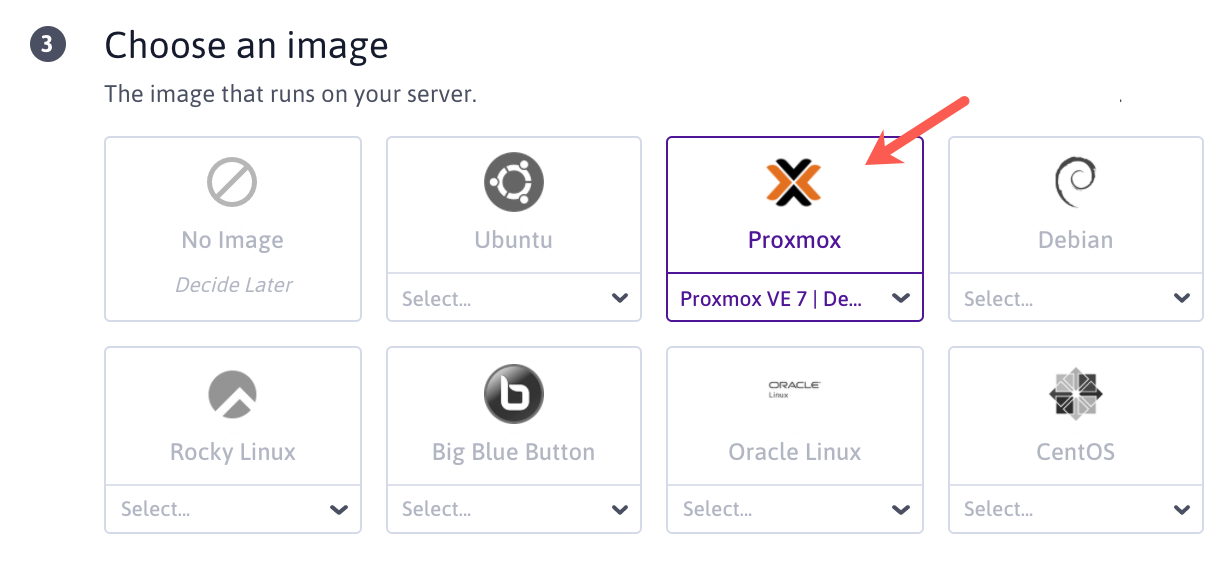Choose the Decide Later option text

click(x=233, y=285)
